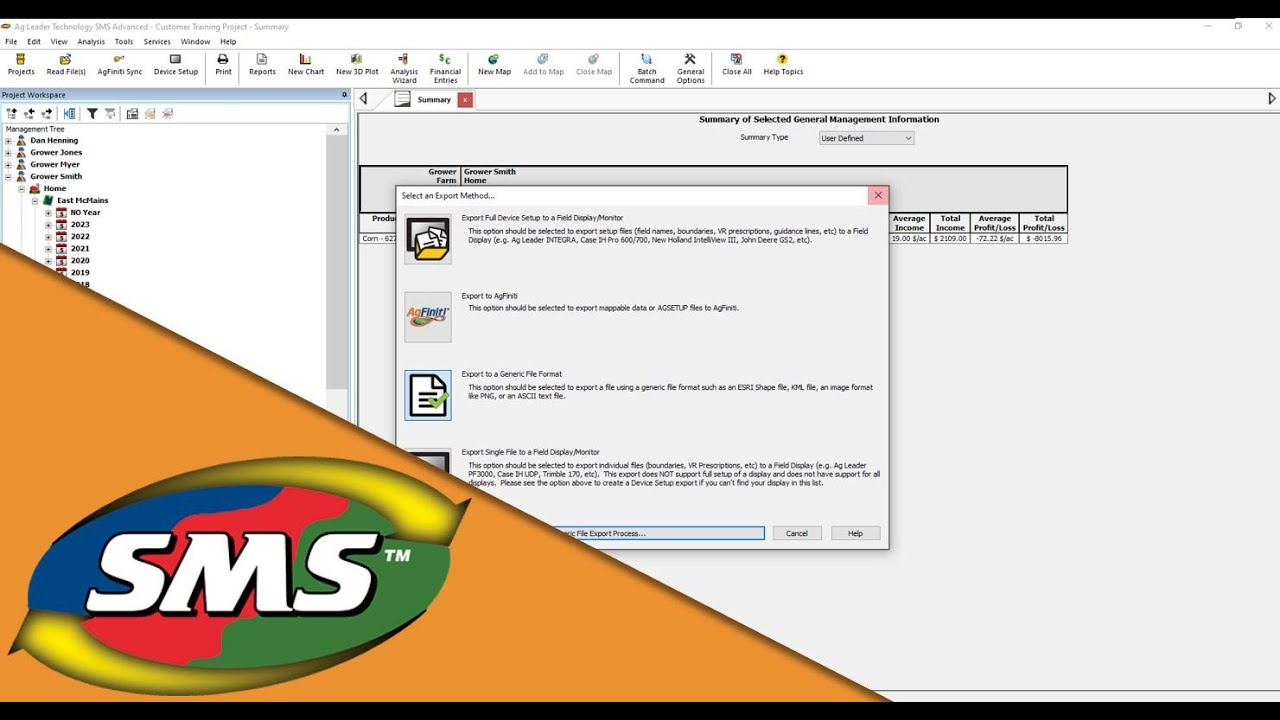Click the blue column-layout icon in Project Workspace

point(69,114)
